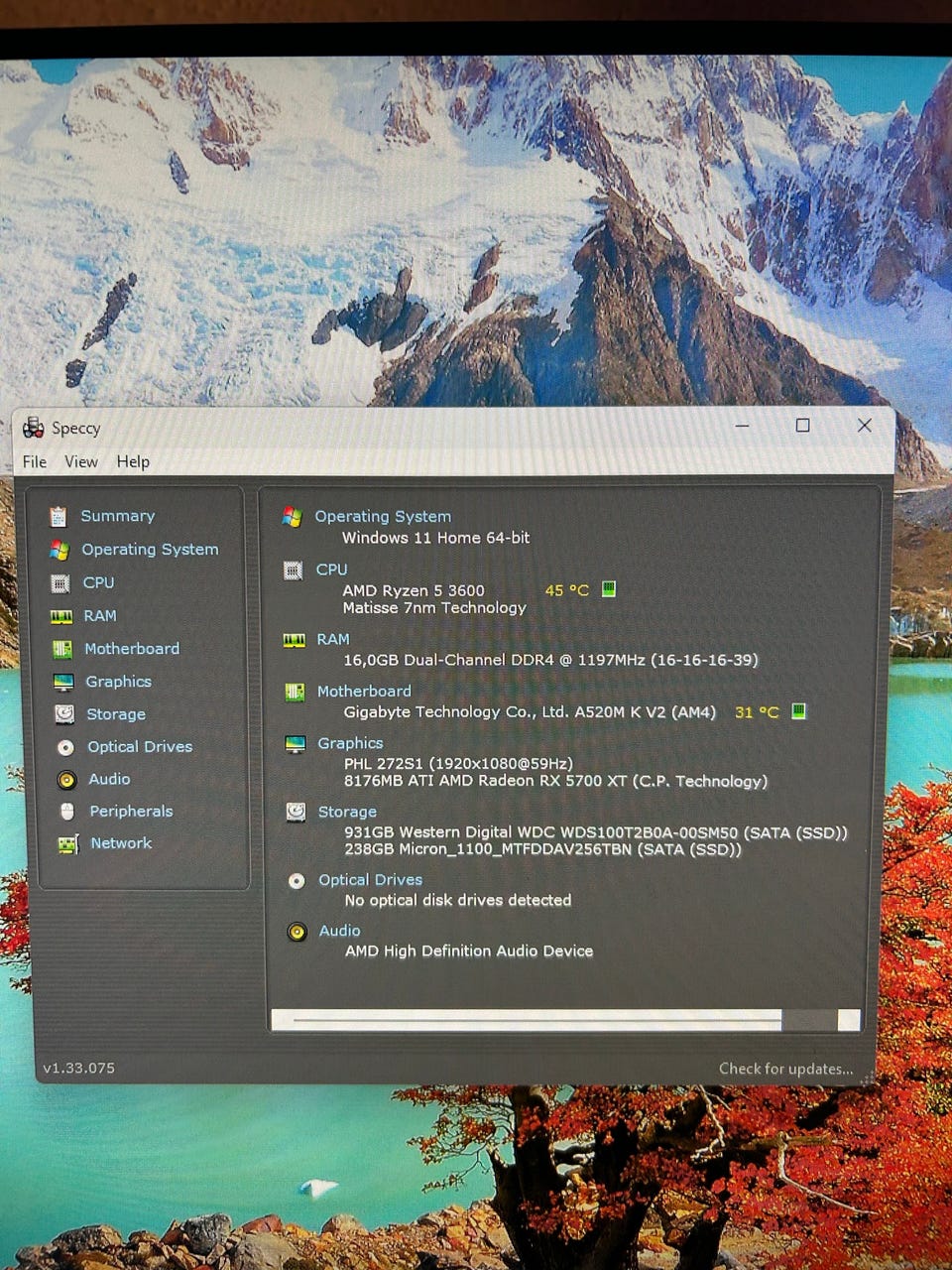952x1270 pixels.
Task: Click Check for updates link
Action: (785, 1069)
